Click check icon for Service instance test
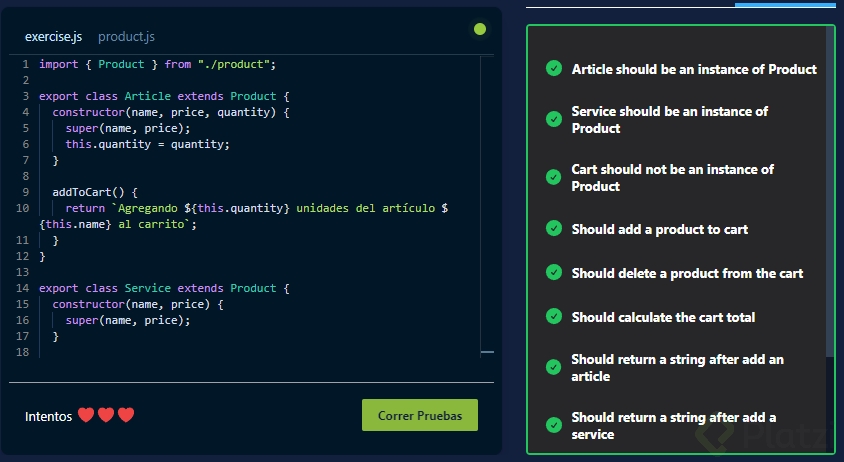Screen dimensions: 844x462 point(554,119)
